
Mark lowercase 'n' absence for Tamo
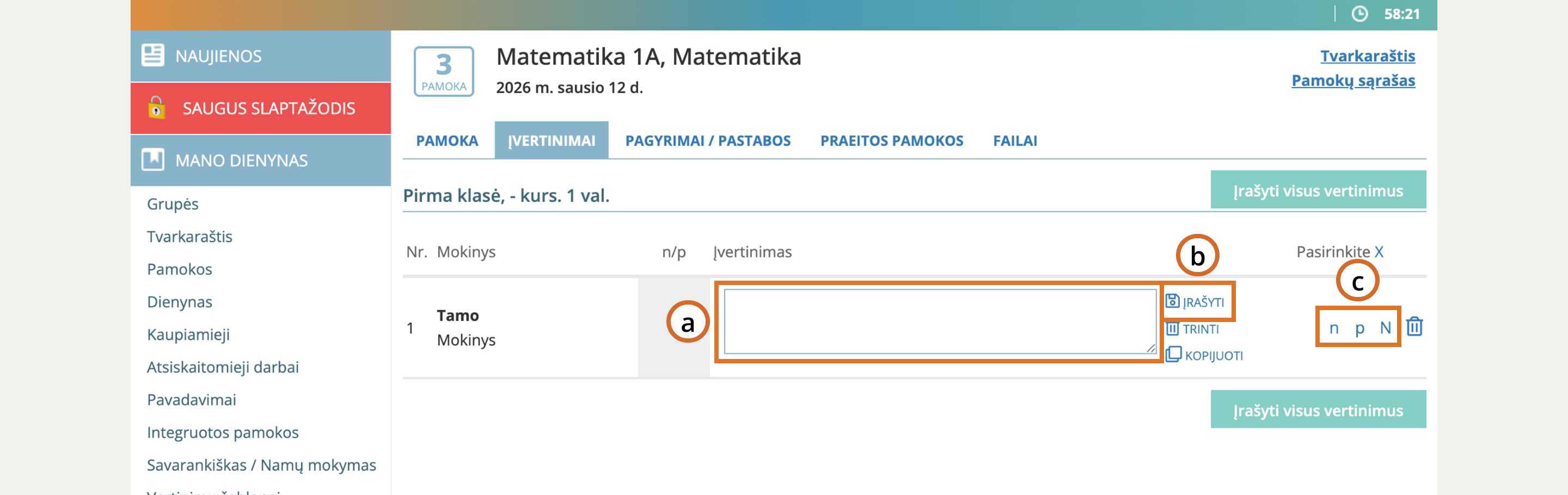pyautogui.click(x=1334, y=328)
